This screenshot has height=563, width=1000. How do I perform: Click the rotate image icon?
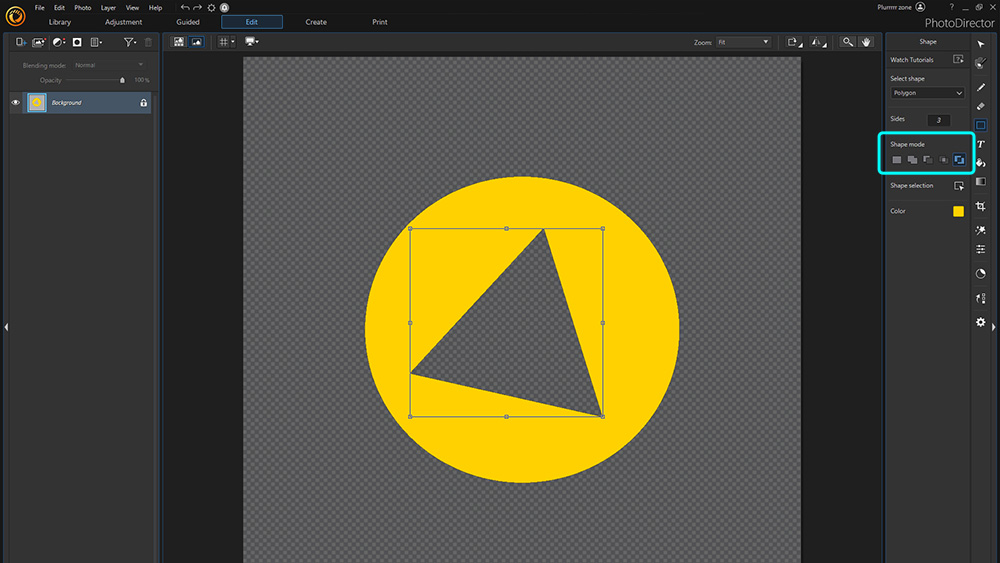(x=794, y=42)
